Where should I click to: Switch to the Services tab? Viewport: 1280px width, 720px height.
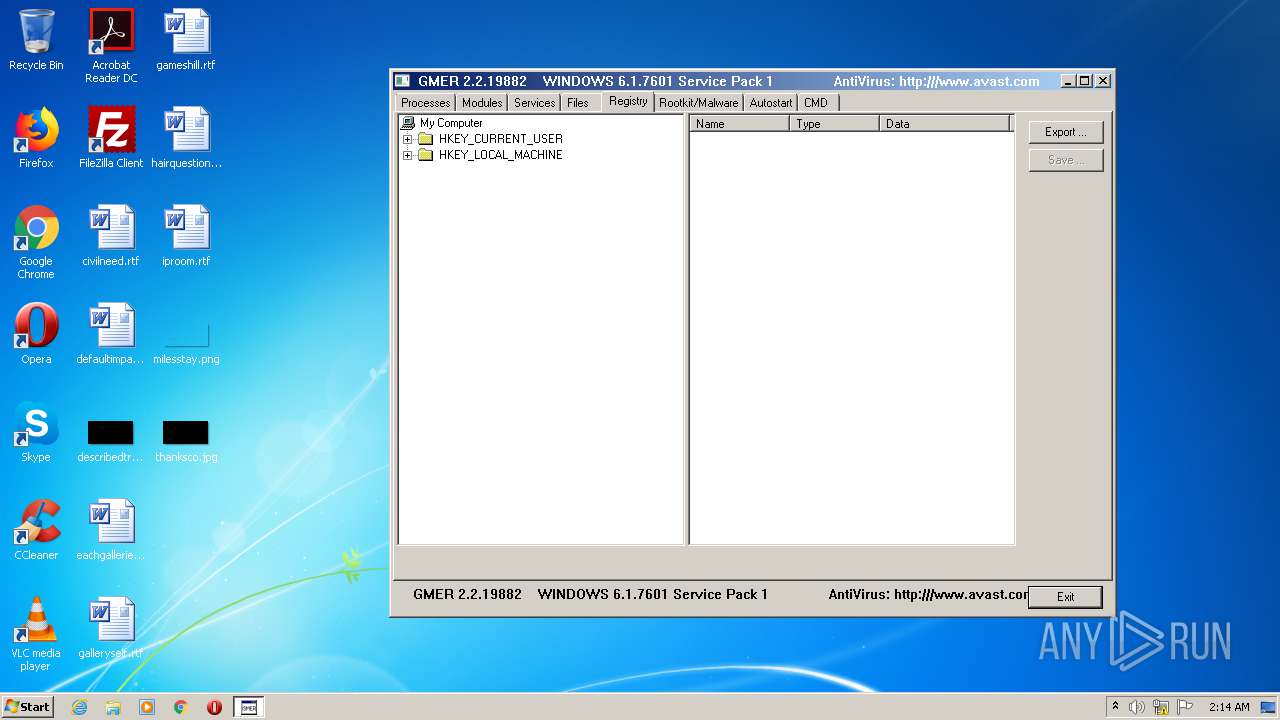(534, 103)
